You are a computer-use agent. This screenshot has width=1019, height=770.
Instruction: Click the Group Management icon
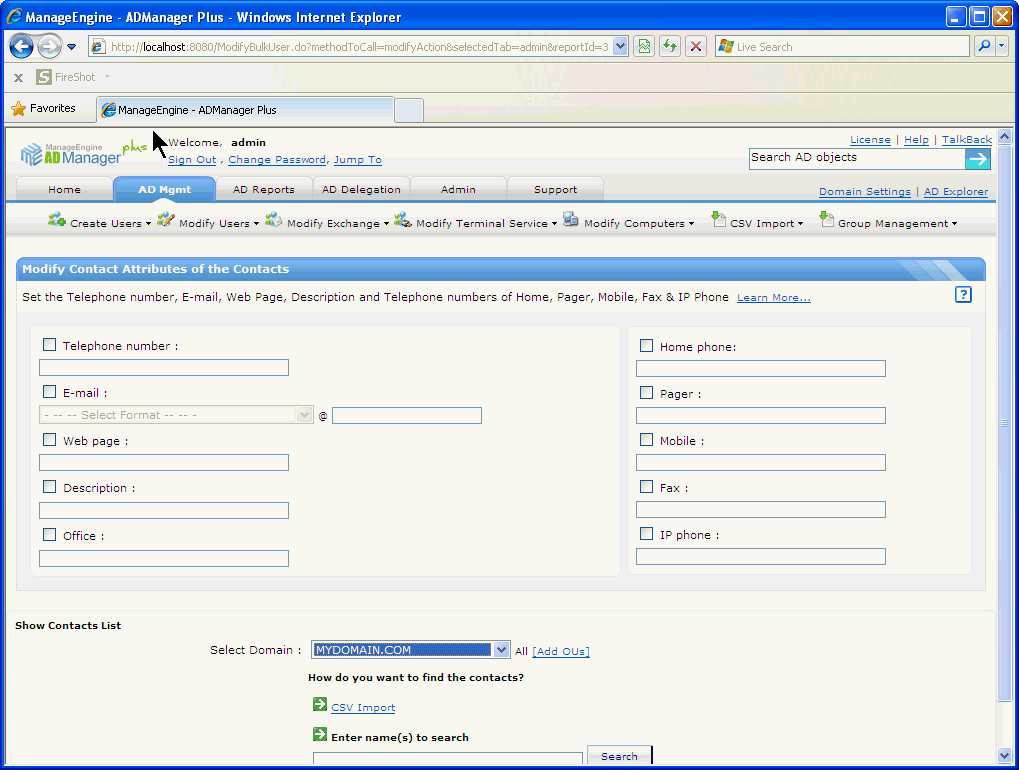point(826,219)
